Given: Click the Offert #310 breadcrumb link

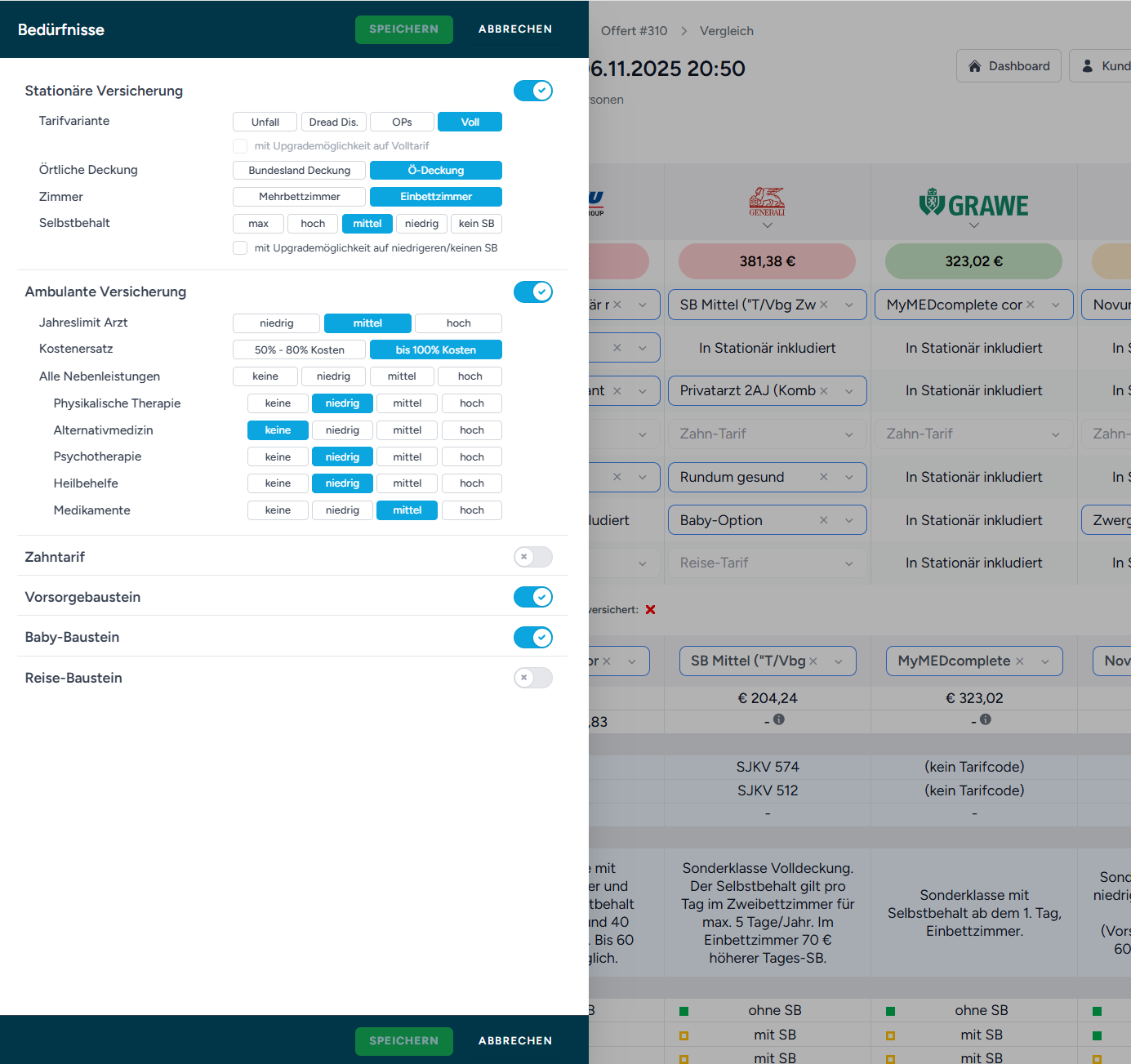Looking at the screenshot, I should [634, 31].
